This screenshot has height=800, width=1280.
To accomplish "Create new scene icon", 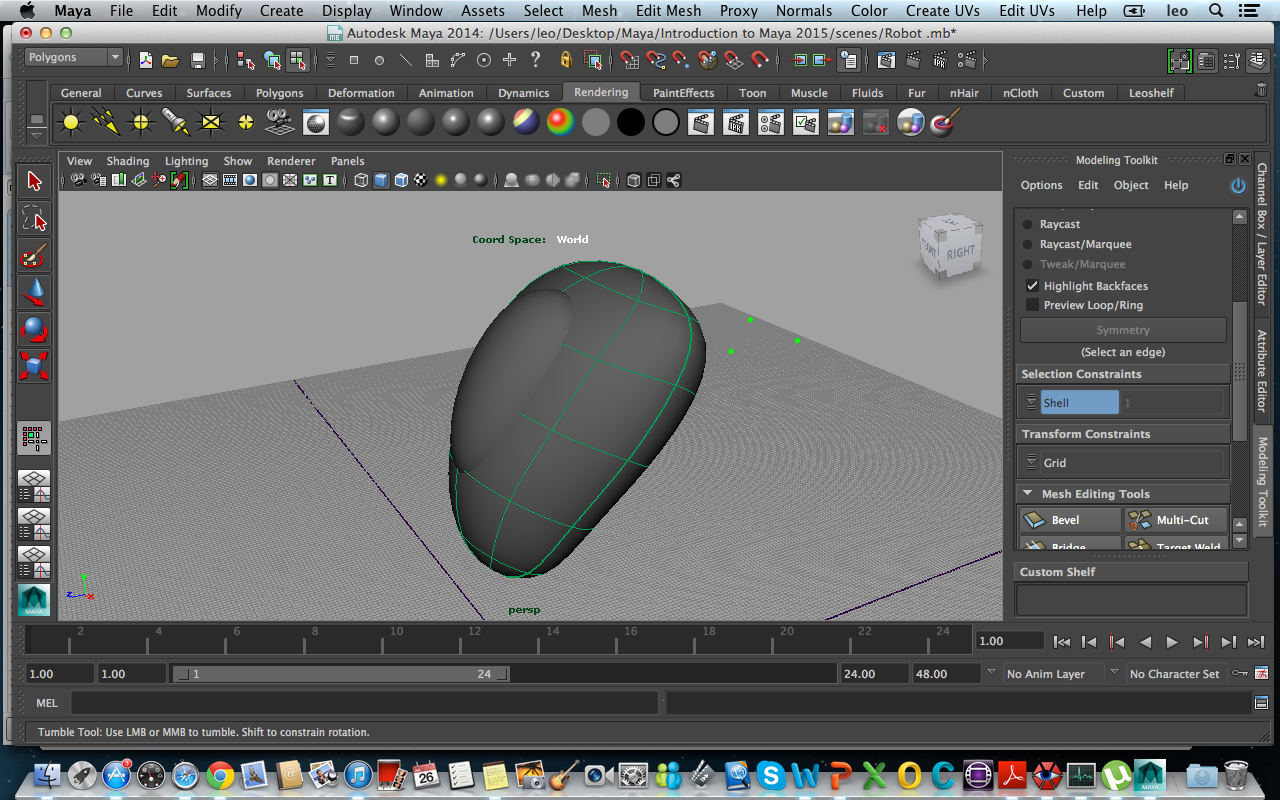I will point(146,60).
